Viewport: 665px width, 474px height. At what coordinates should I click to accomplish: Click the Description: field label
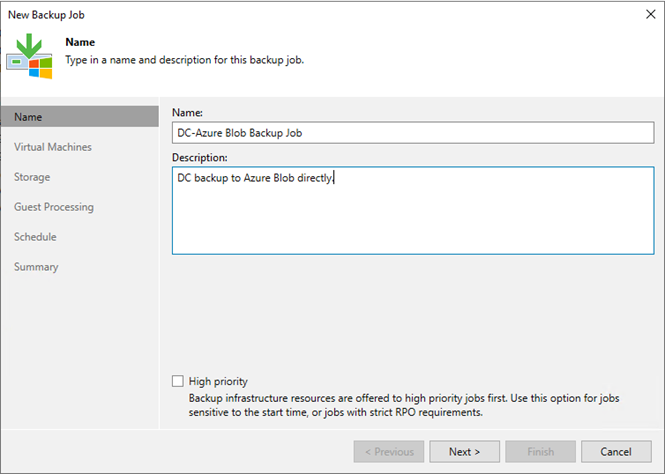tap(200, 157)
